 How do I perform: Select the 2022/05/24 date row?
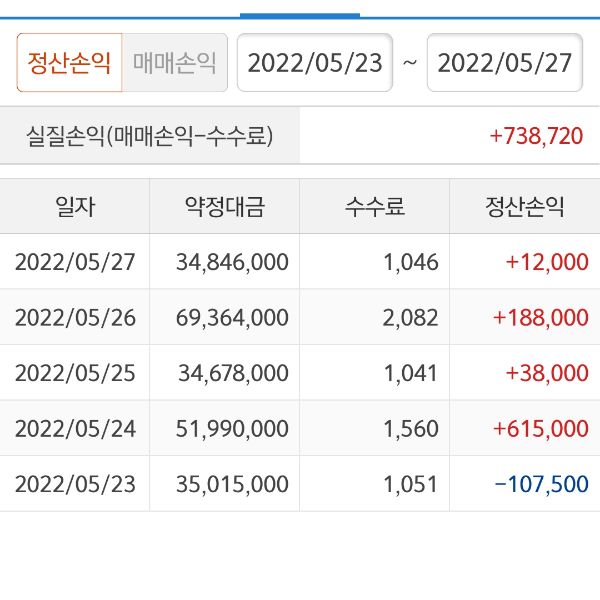coord(75,429)
